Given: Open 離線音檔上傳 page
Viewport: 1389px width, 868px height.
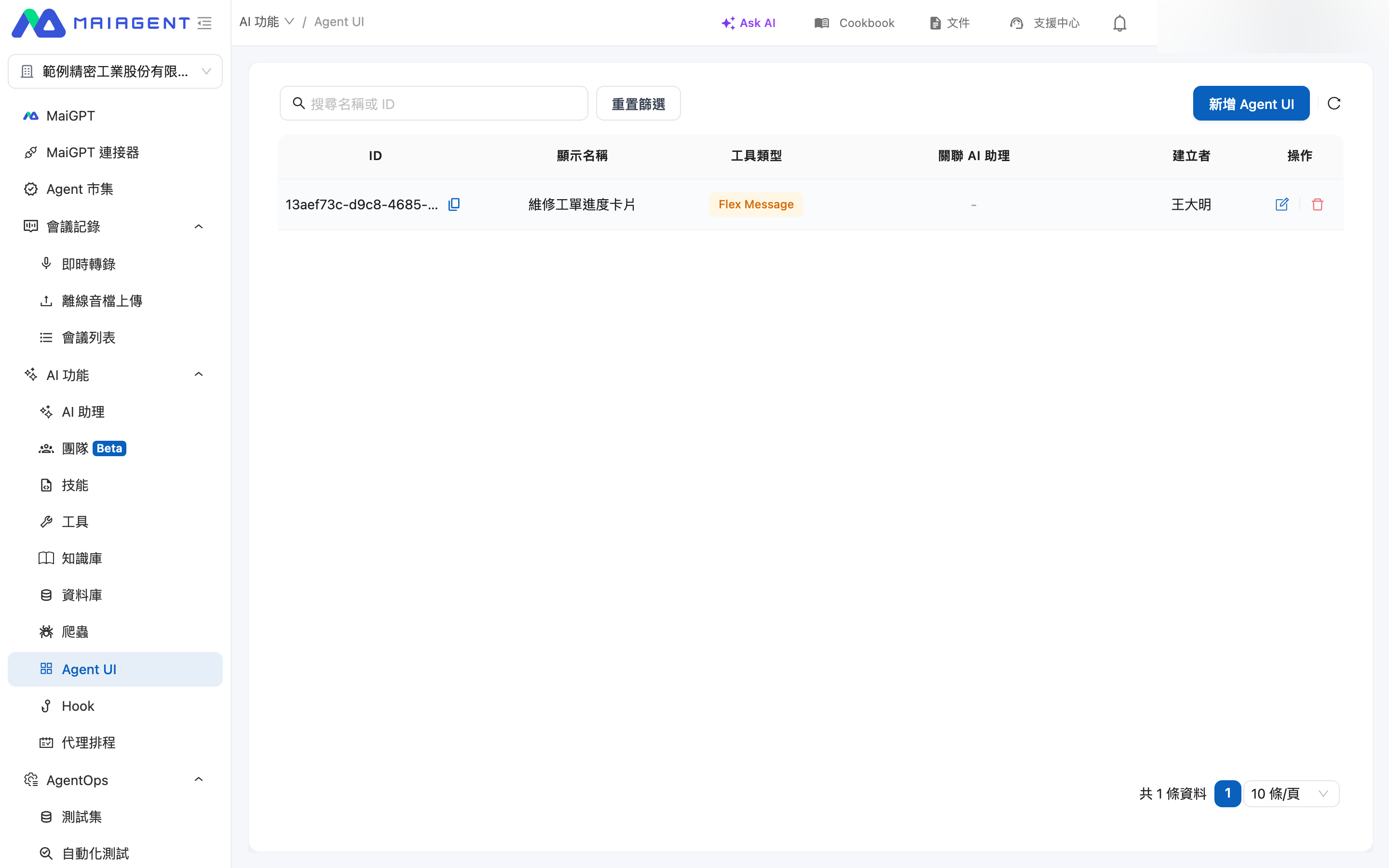Looking at the screenshot, I should [115, 301].
